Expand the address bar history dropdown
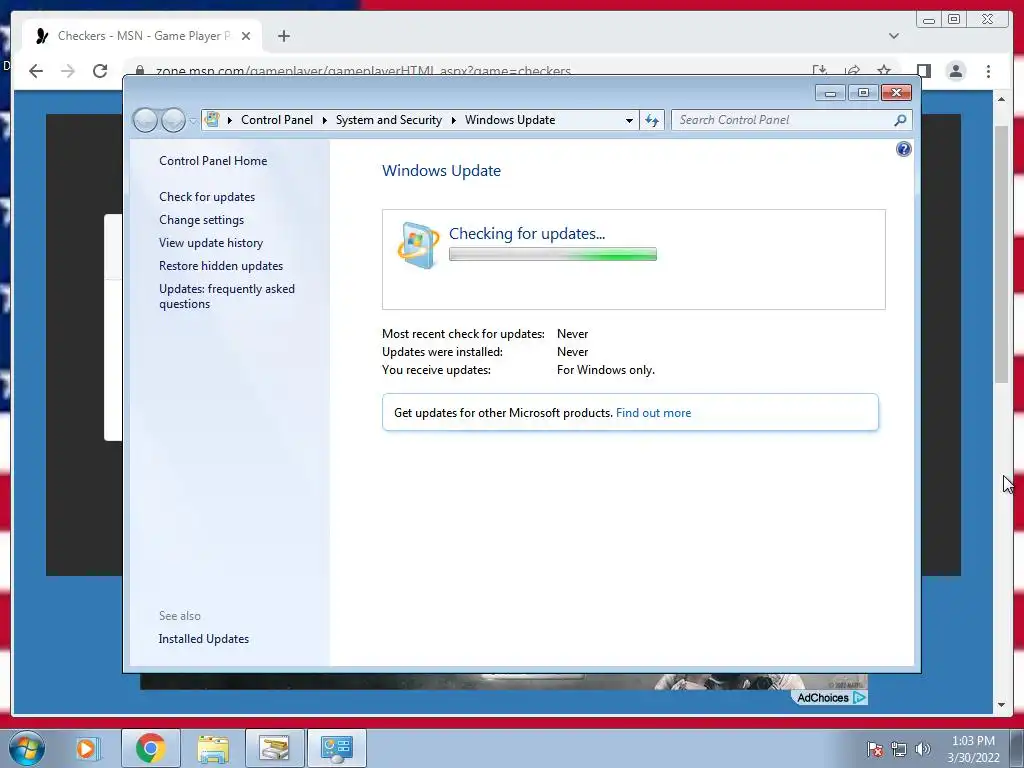 pos(629,120)
